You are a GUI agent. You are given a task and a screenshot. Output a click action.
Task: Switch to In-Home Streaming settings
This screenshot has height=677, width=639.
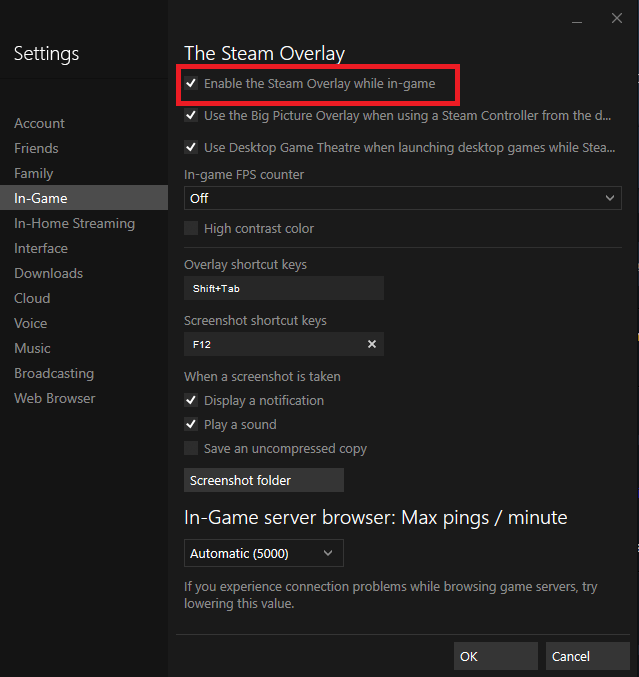click(x=74, y=224)
